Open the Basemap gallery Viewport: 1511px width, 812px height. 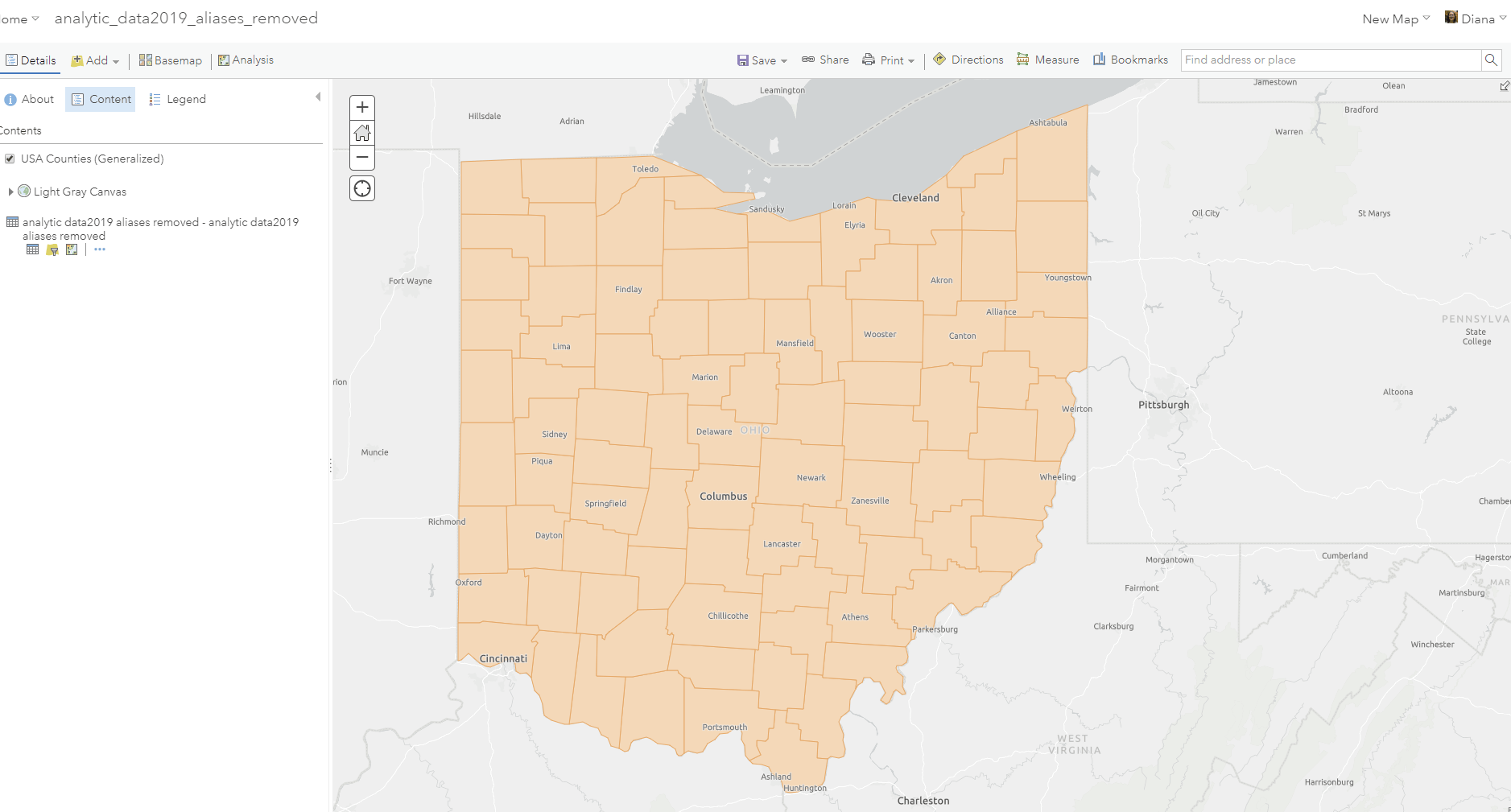point(170,60)
